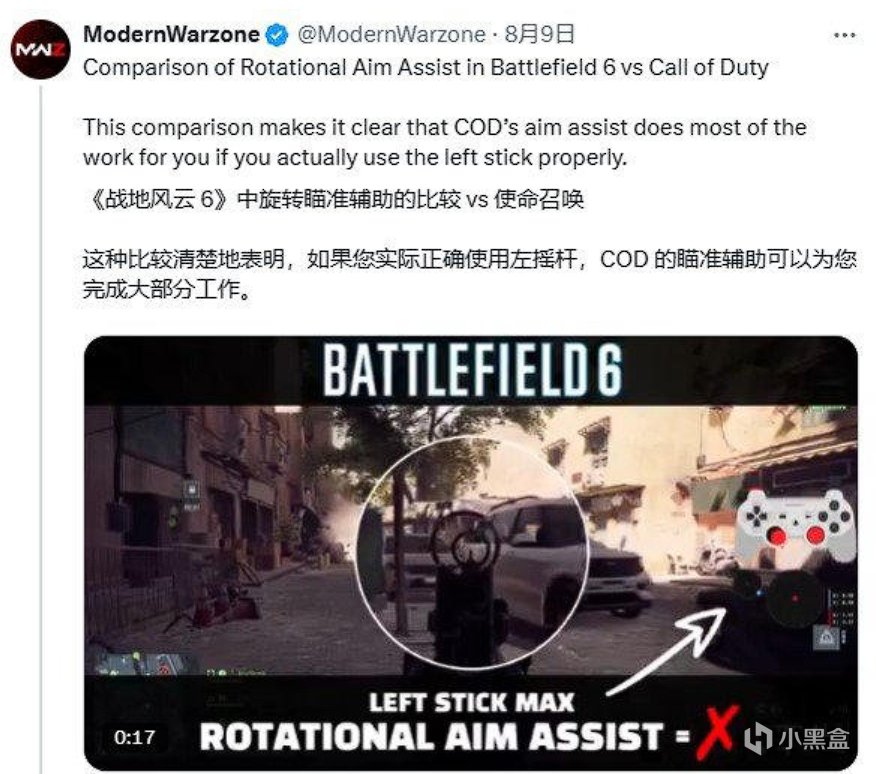The image size is (876, 774).
Task: Open the @ModernWarzone handle link
Action: tap(392, 35)
